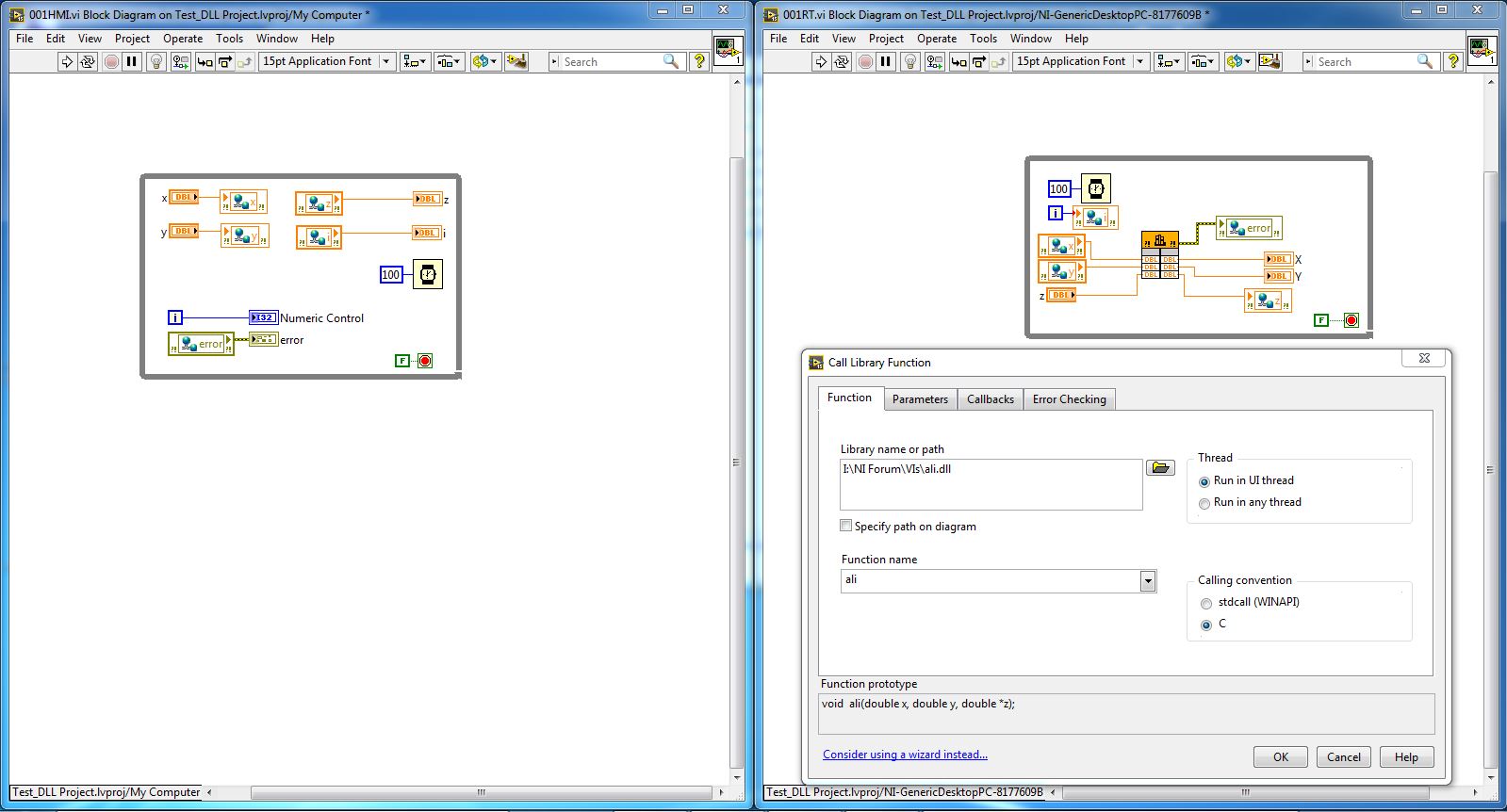The image size is (1507, 812).
Task: Open Operate menu in 001RT.vi window
Action: point(937,39)
